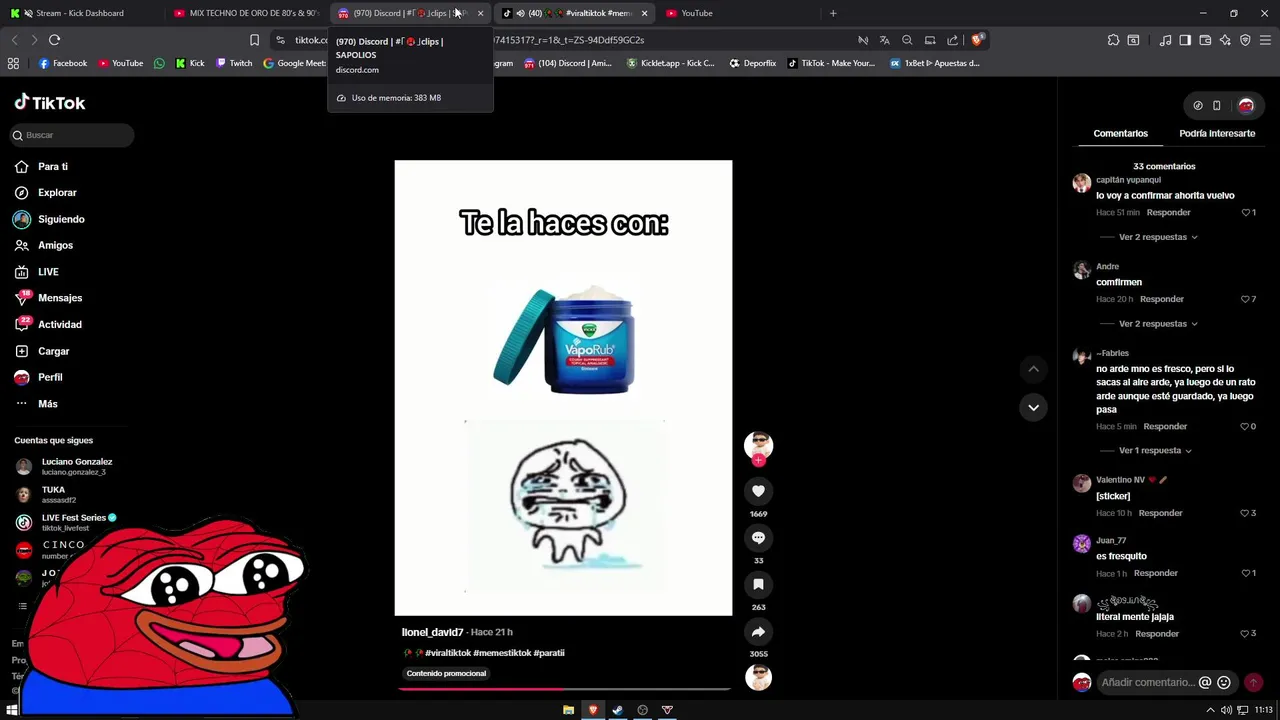Click the zoom magnifier in address bar
Screen dimensions: 1280x720
point(907,40)
